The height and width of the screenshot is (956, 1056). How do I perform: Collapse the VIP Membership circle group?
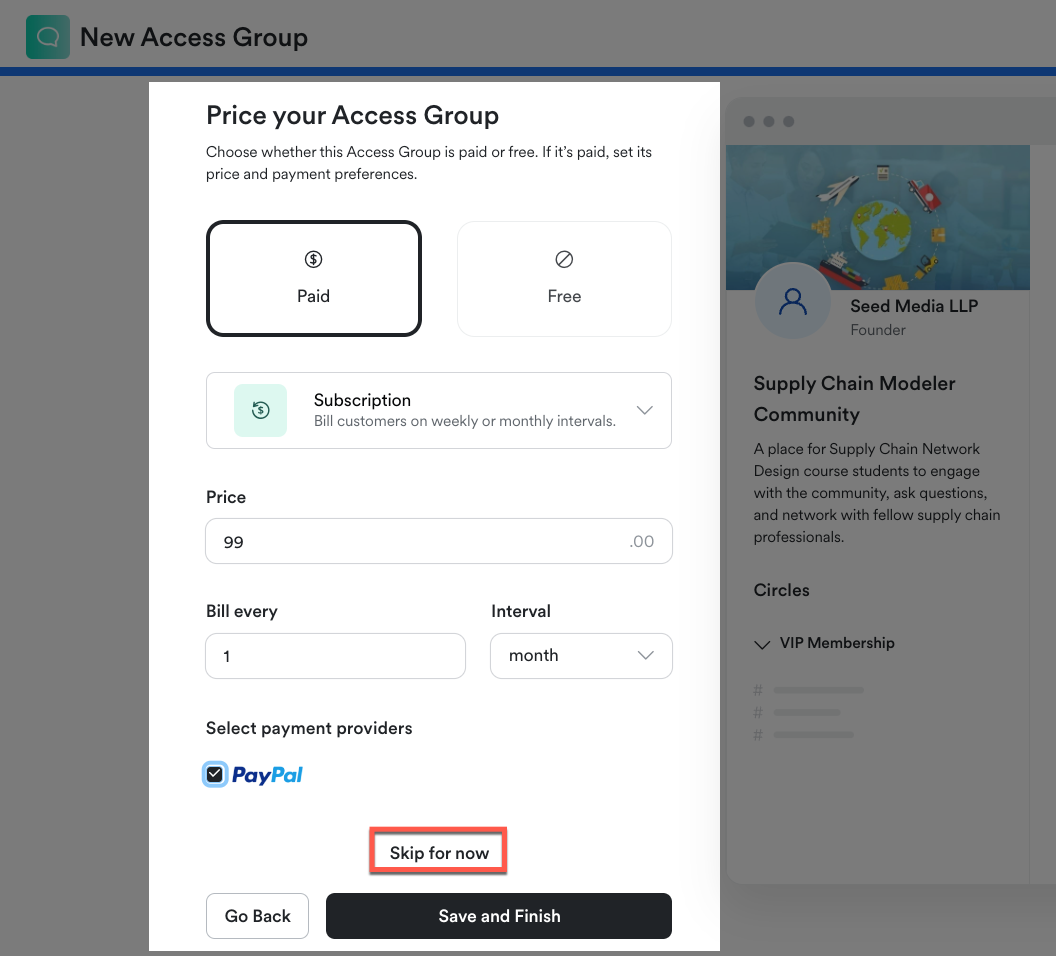762,644
